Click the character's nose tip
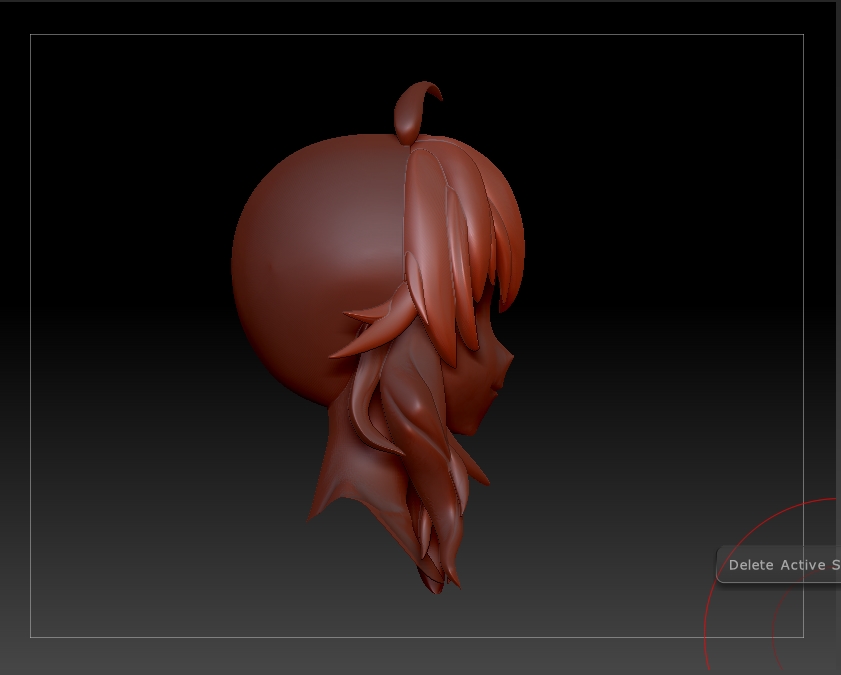841x675 pixels. pos(509,355)
